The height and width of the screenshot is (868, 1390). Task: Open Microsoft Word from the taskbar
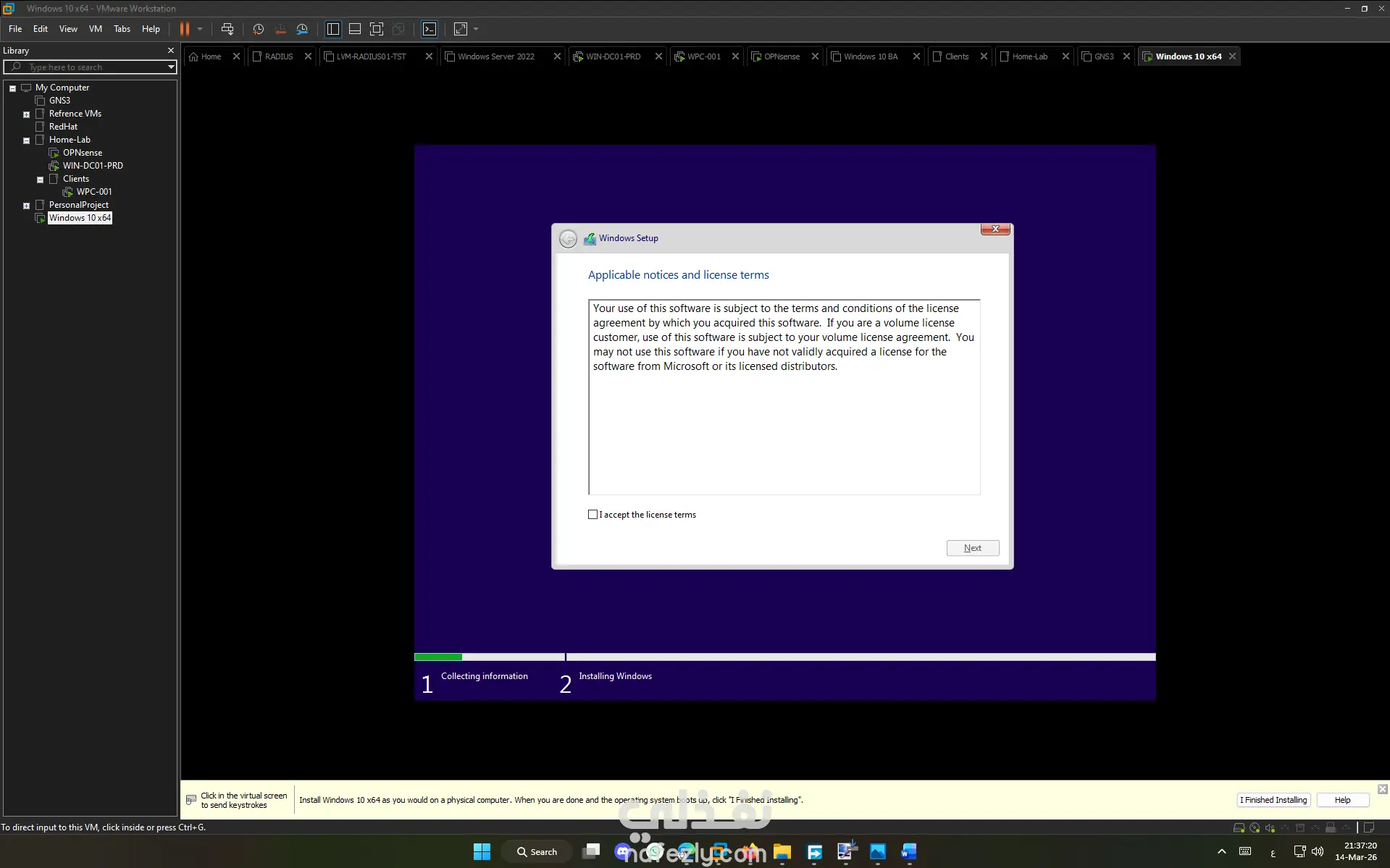pyautogui.click(x=909, y=852)
